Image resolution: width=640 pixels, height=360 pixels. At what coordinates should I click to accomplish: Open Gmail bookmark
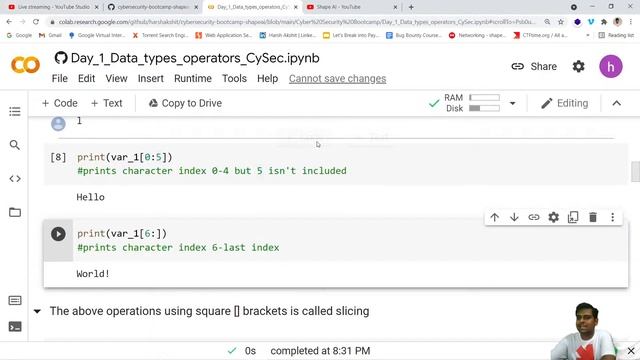[x=50, y=36]
